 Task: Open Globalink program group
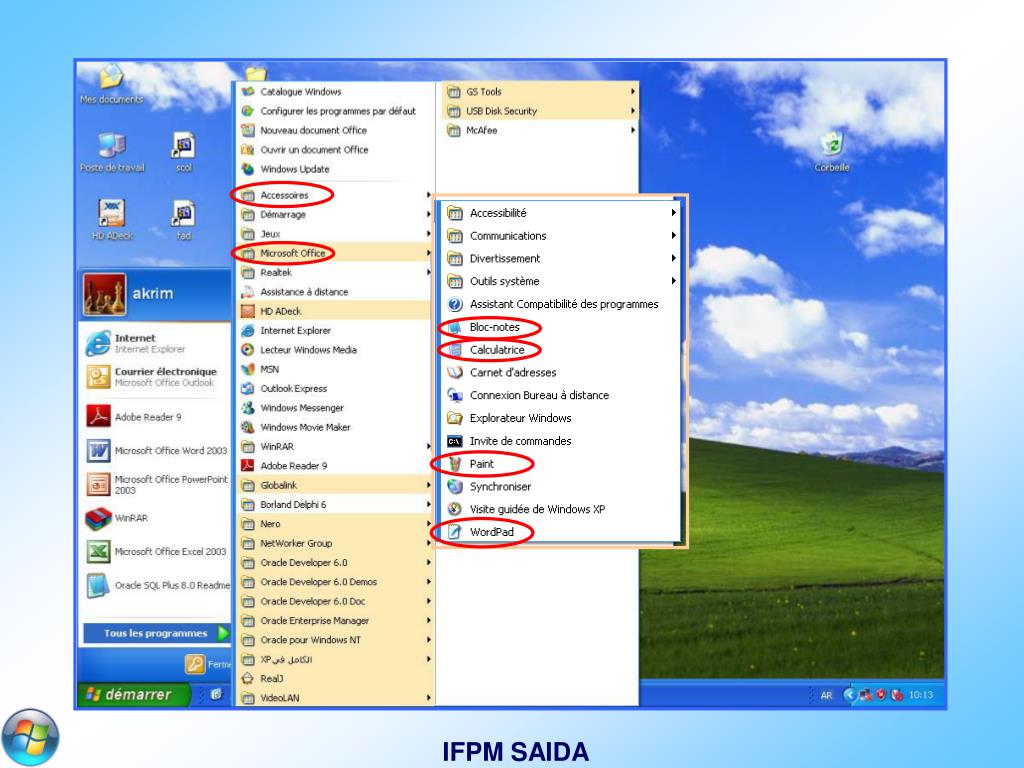click(335, 485)
